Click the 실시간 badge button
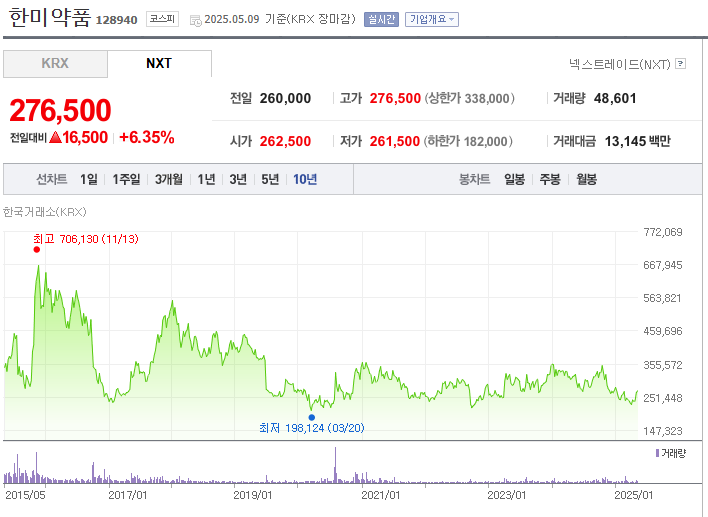Image resolution: width=708 pixels, height=517 pixels. 381,19
